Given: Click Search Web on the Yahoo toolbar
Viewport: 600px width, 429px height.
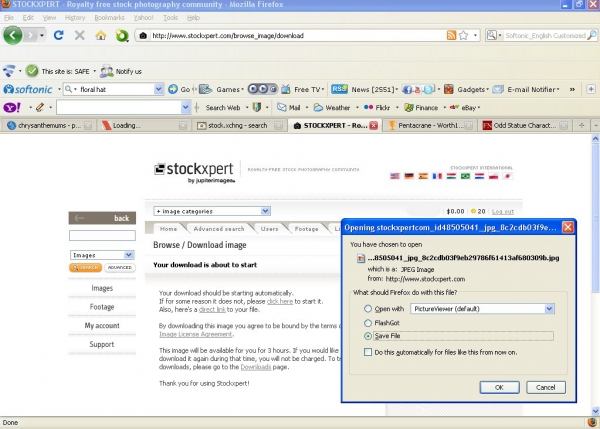Looking at the screenshot, I should (x=223, y=108).
